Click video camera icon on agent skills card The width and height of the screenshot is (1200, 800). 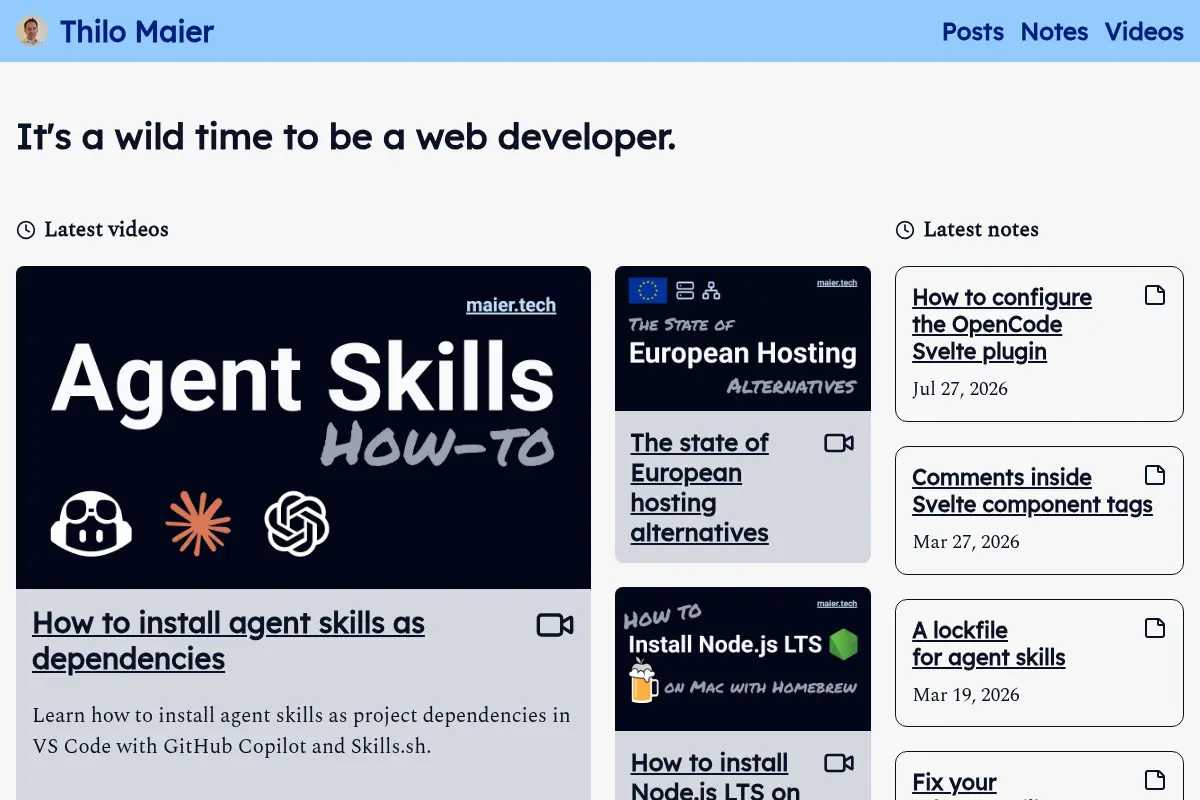tap(555, 625)
